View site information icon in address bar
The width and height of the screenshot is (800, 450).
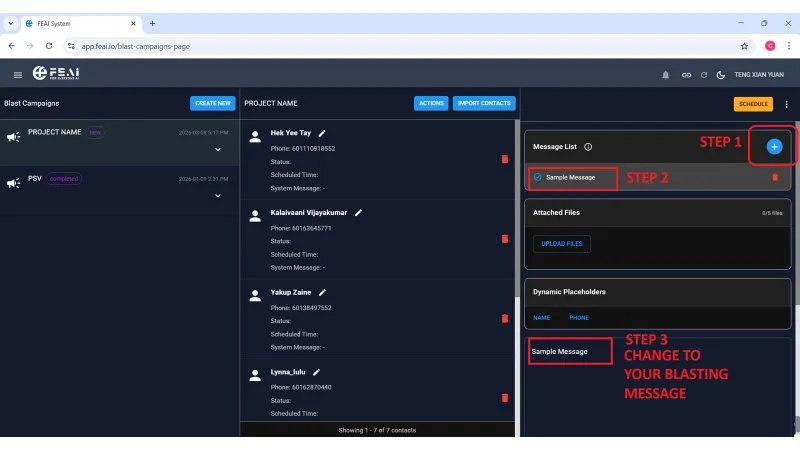pos(71,46)
